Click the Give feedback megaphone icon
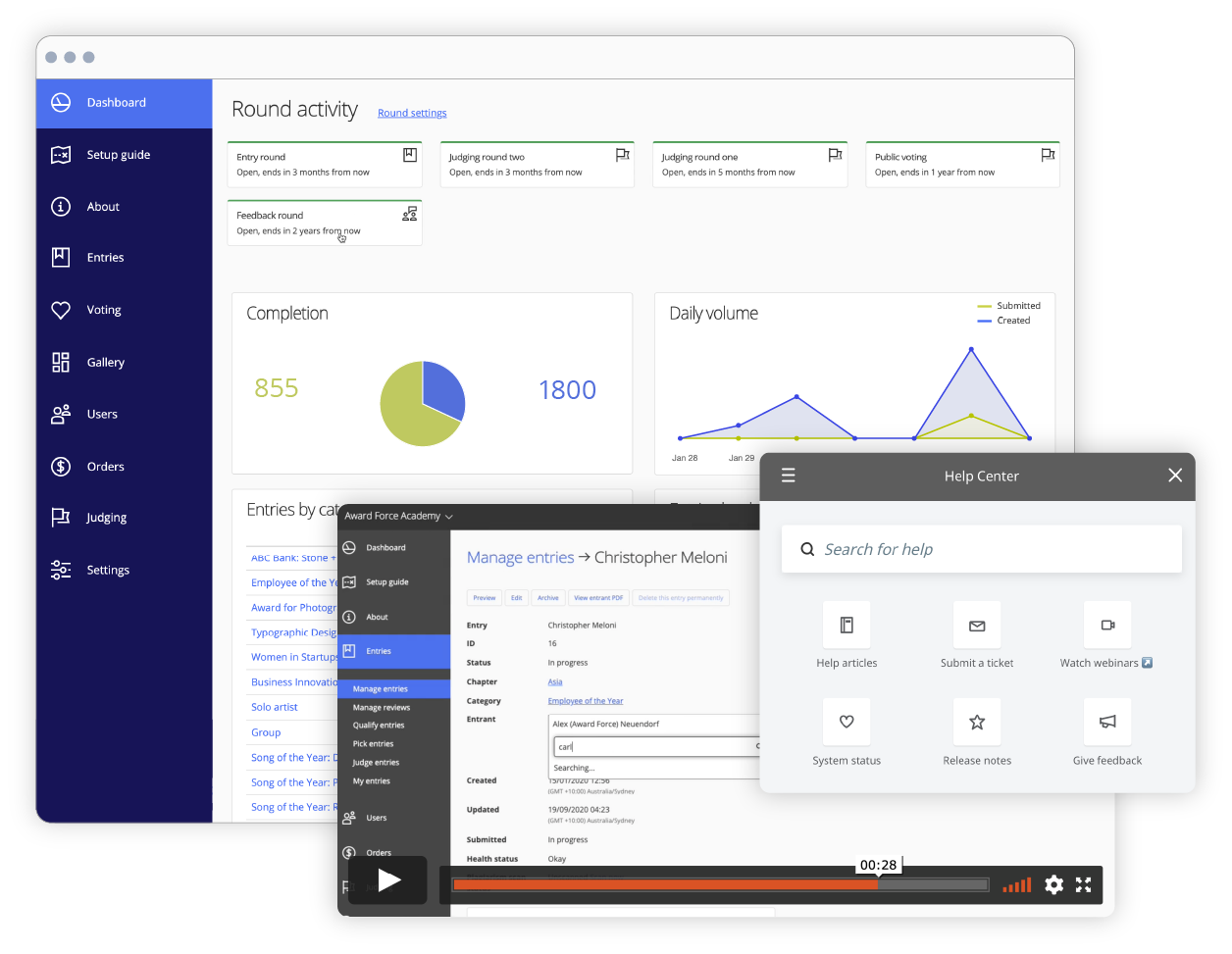 [x=1107, y=721]
